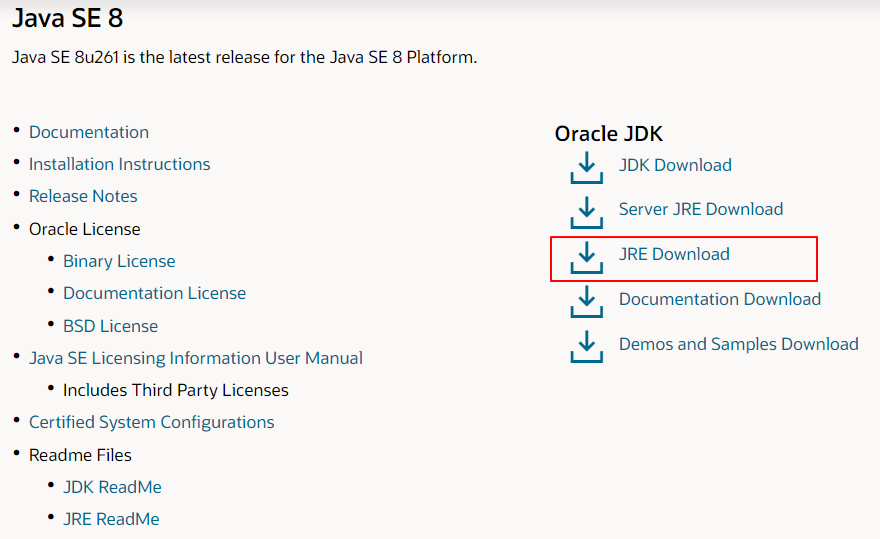Open the BSD License link
The image size is (880, 539).
pos(111,326)
